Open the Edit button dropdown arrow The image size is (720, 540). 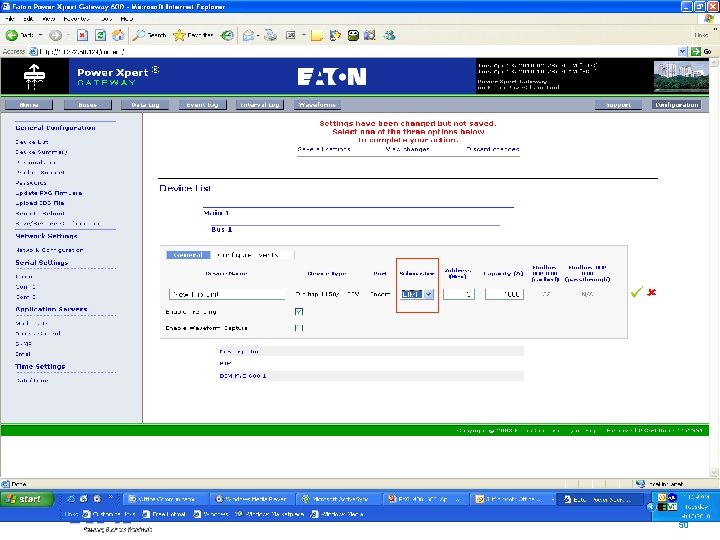[304, 35]
